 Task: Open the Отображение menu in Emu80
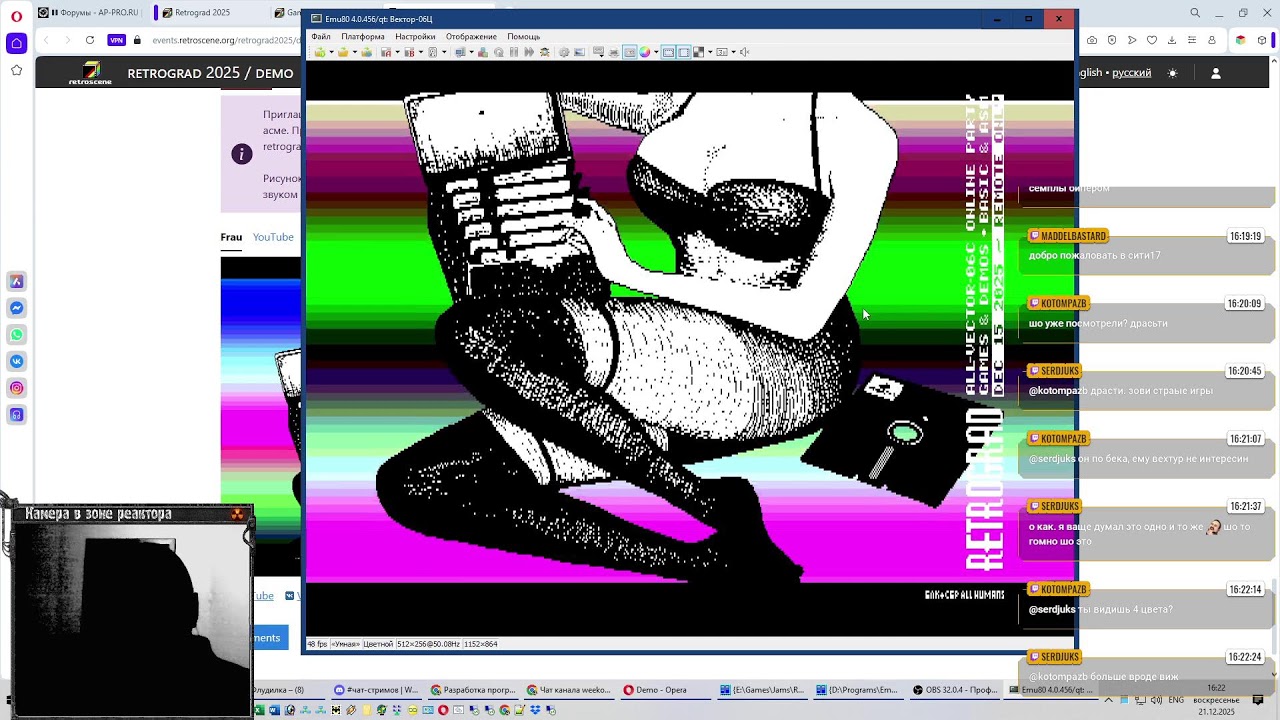(x=471, y=37)
